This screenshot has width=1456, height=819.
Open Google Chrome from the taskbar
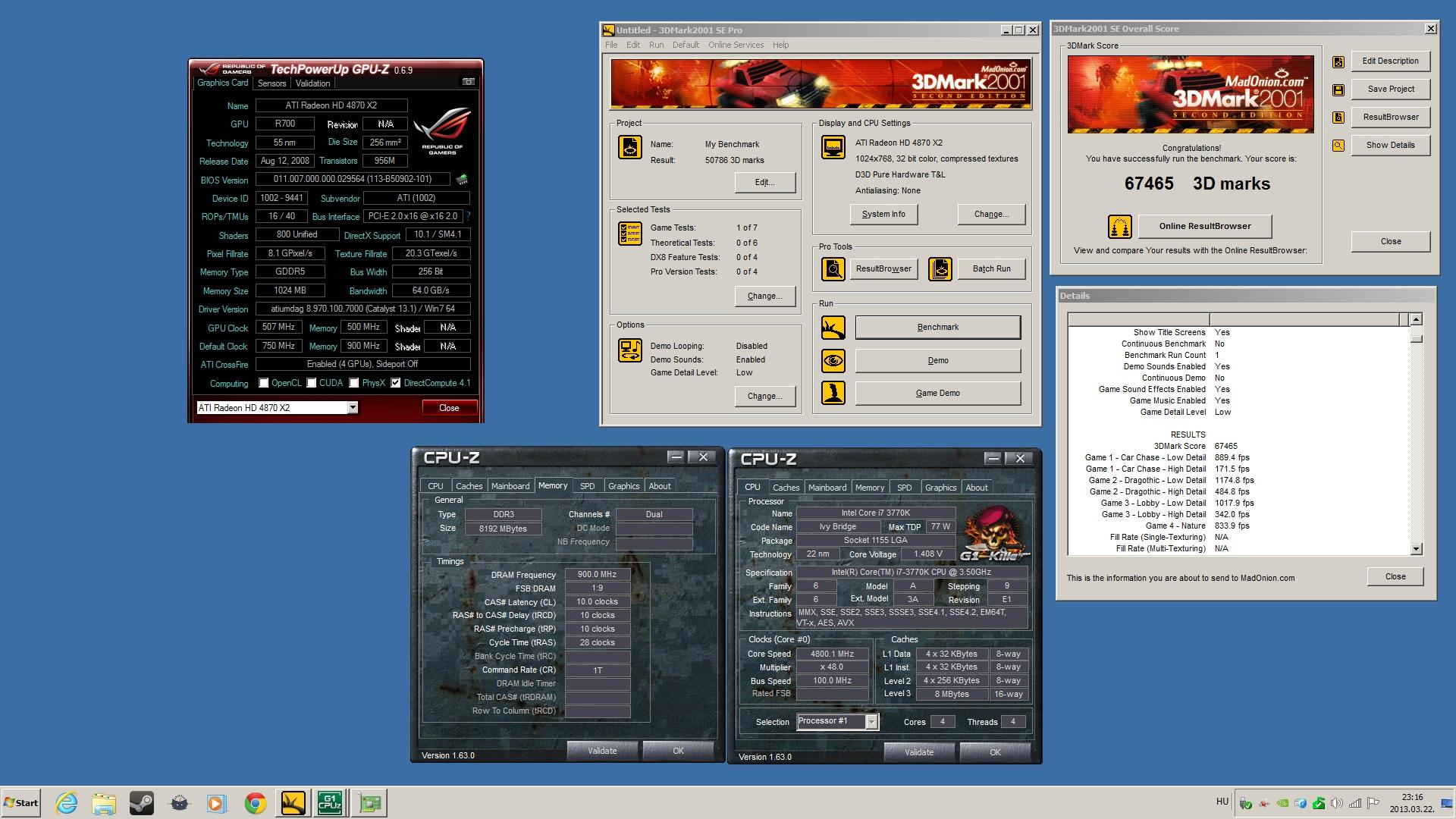[x=255, y=802]
